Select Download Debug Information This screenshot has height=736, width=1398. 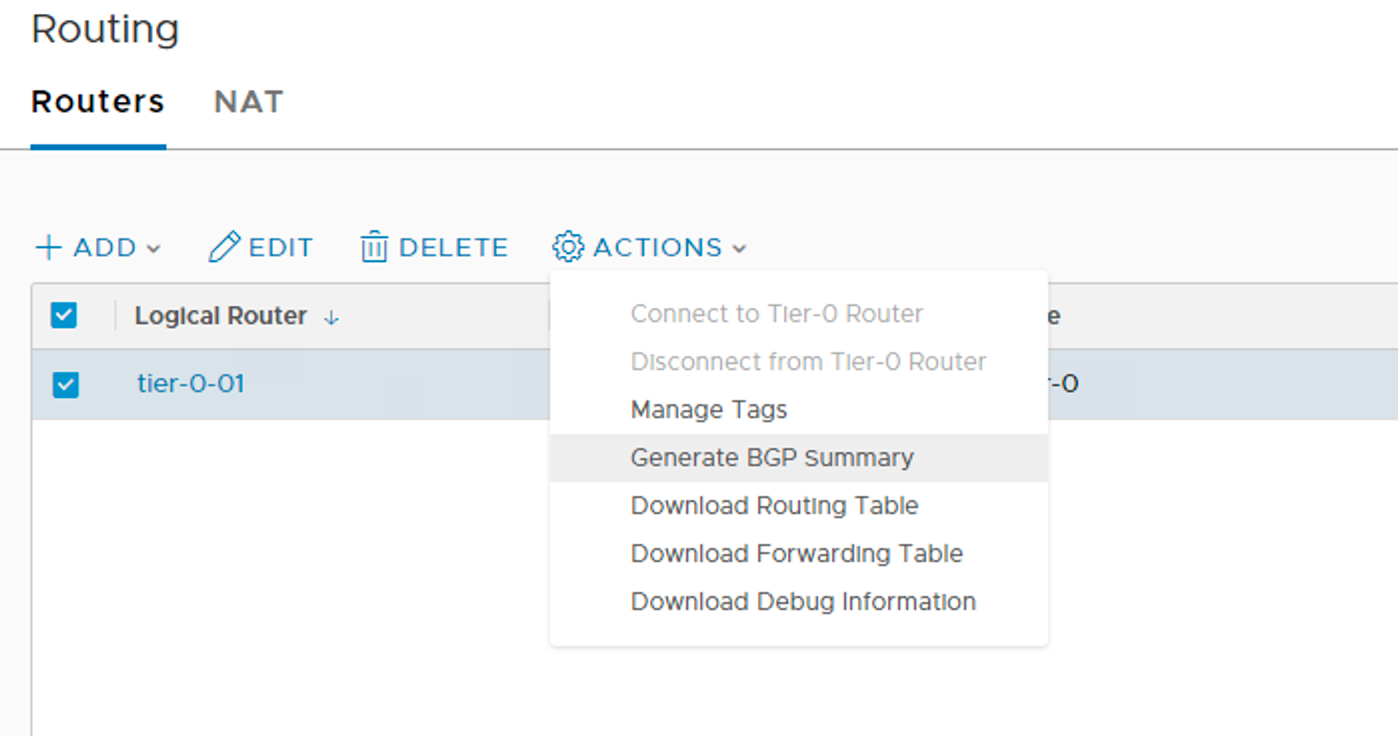[803, 602]
